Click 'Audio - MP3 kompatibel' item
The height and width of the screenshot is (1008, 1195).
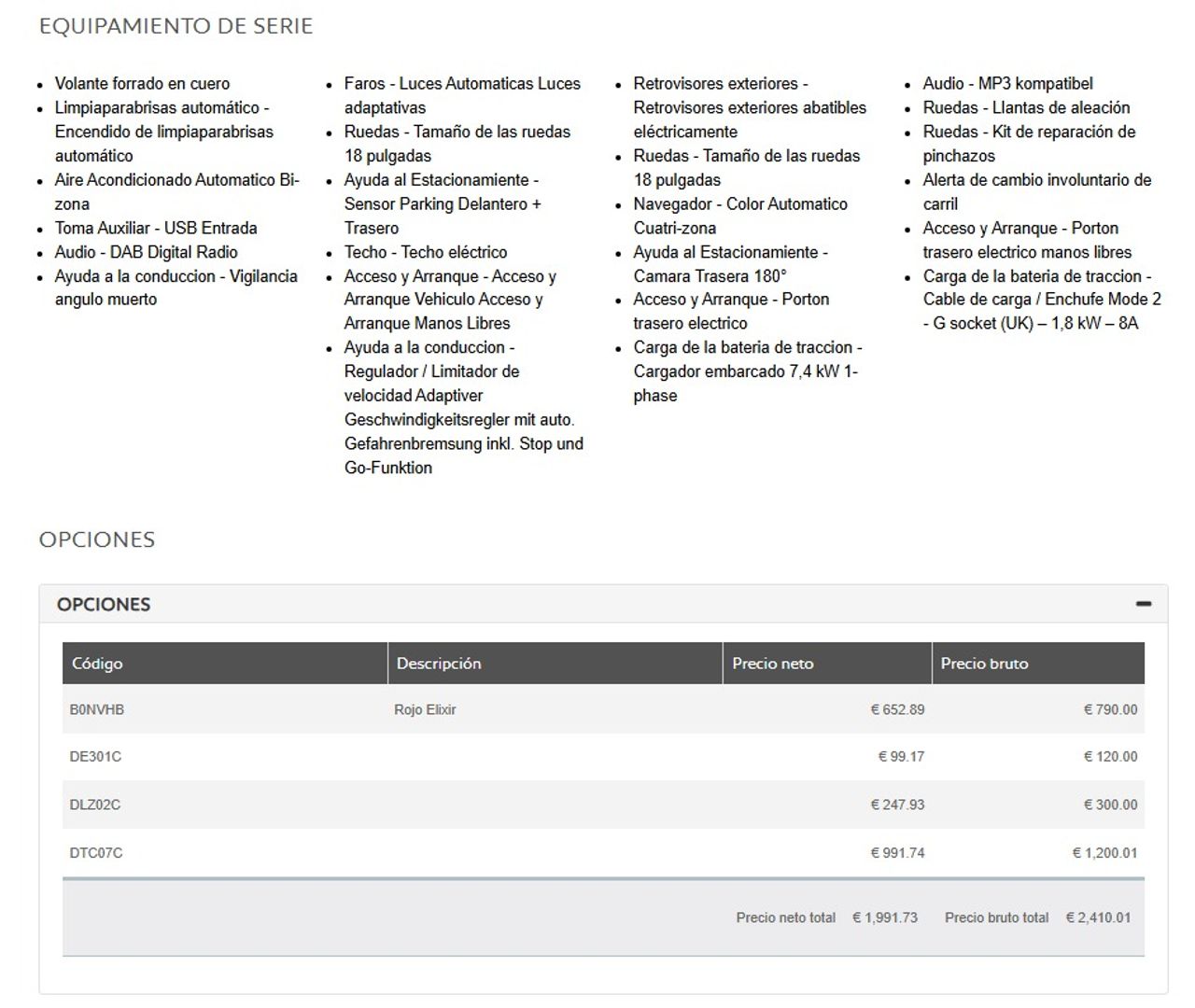tap(1007, 84)
